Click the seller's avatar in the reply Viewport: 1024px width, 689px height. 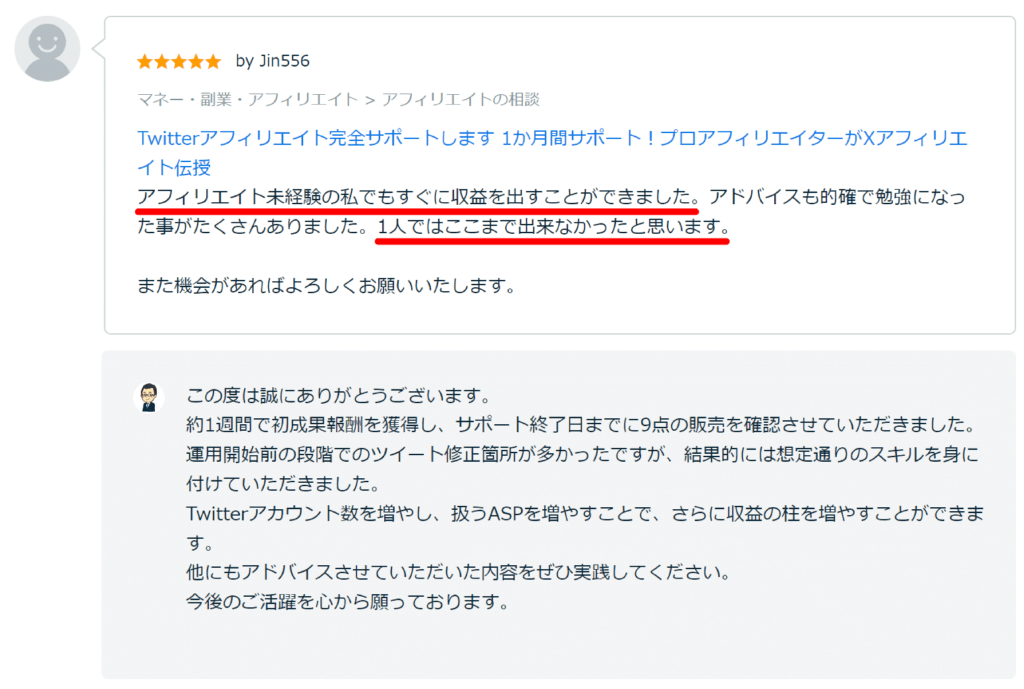pyautogui.click(x=148, y=396)
